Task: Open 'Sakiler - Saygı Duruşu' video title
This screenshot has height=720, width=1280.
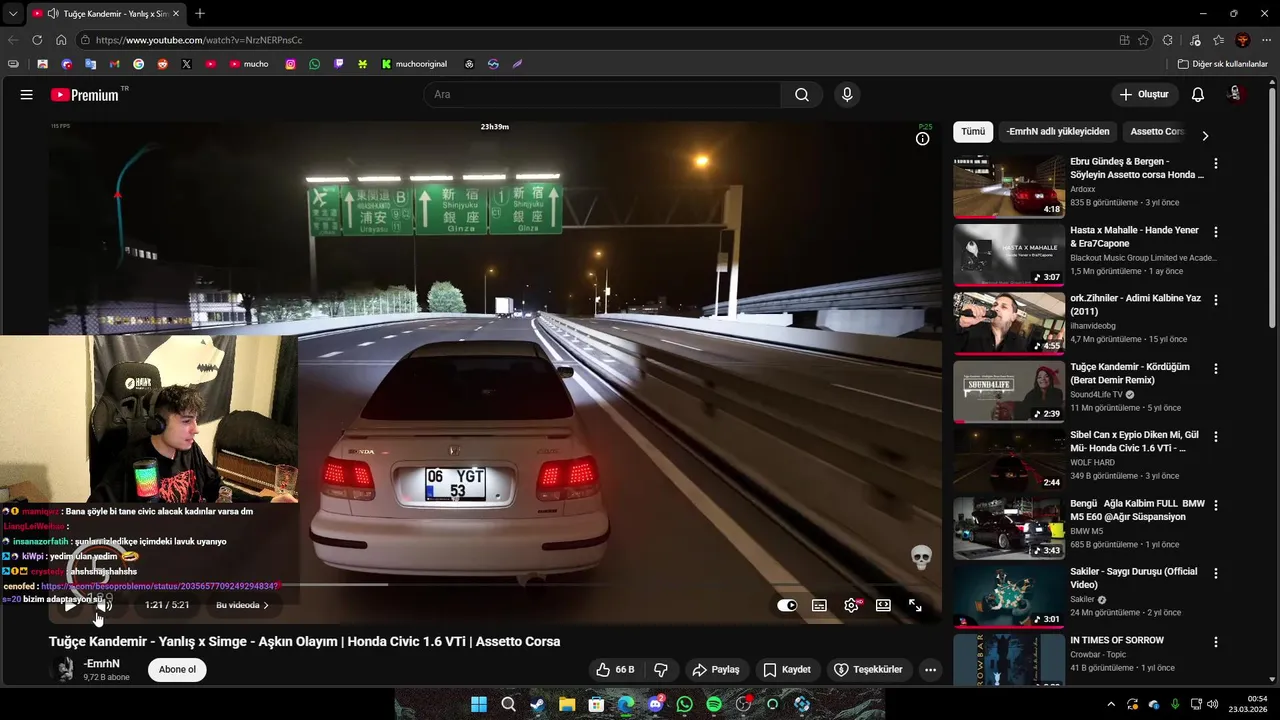Action: tap(1133, 578)
